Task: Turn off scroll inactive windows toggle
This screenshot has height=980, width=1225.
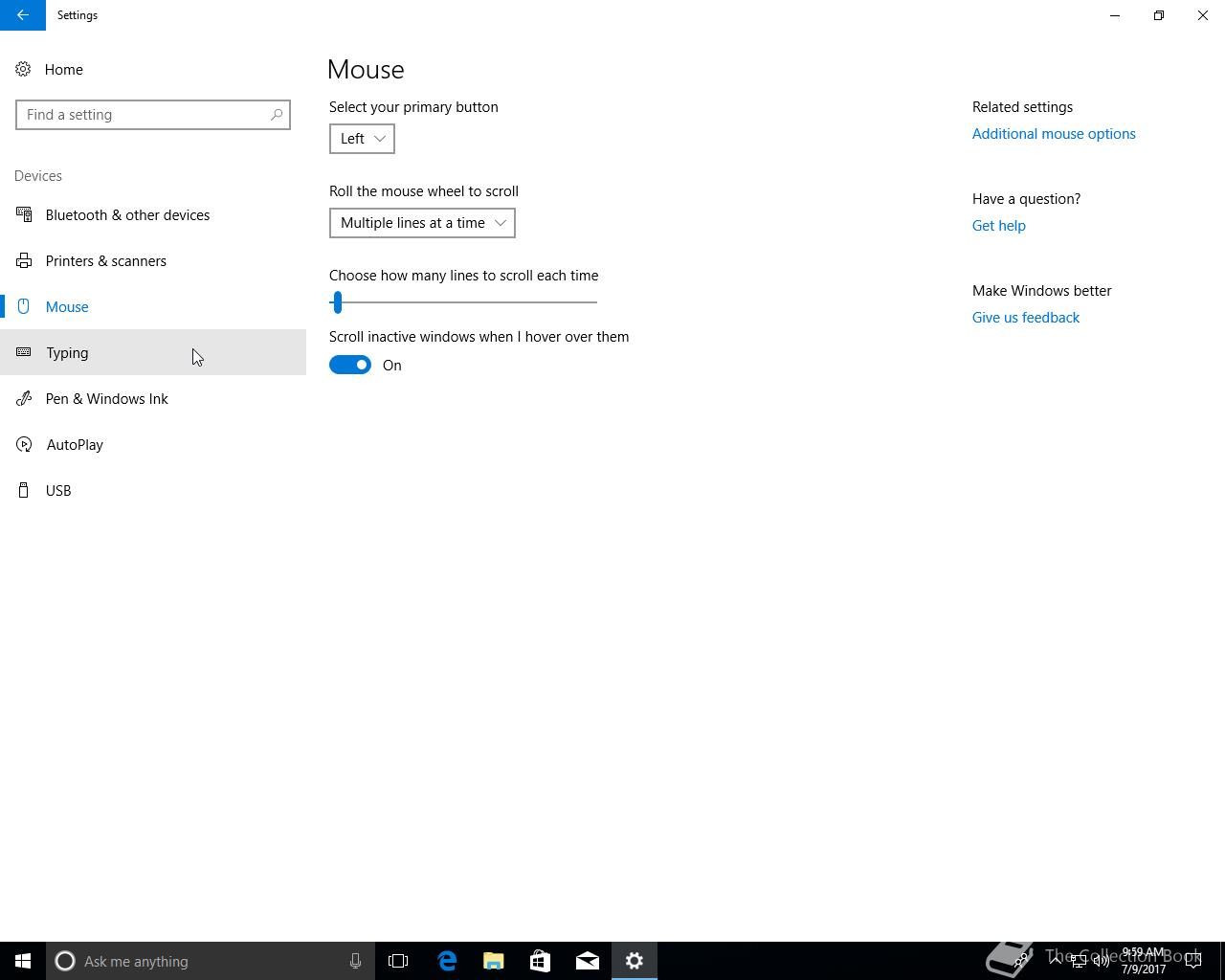Action: (350, 365)
